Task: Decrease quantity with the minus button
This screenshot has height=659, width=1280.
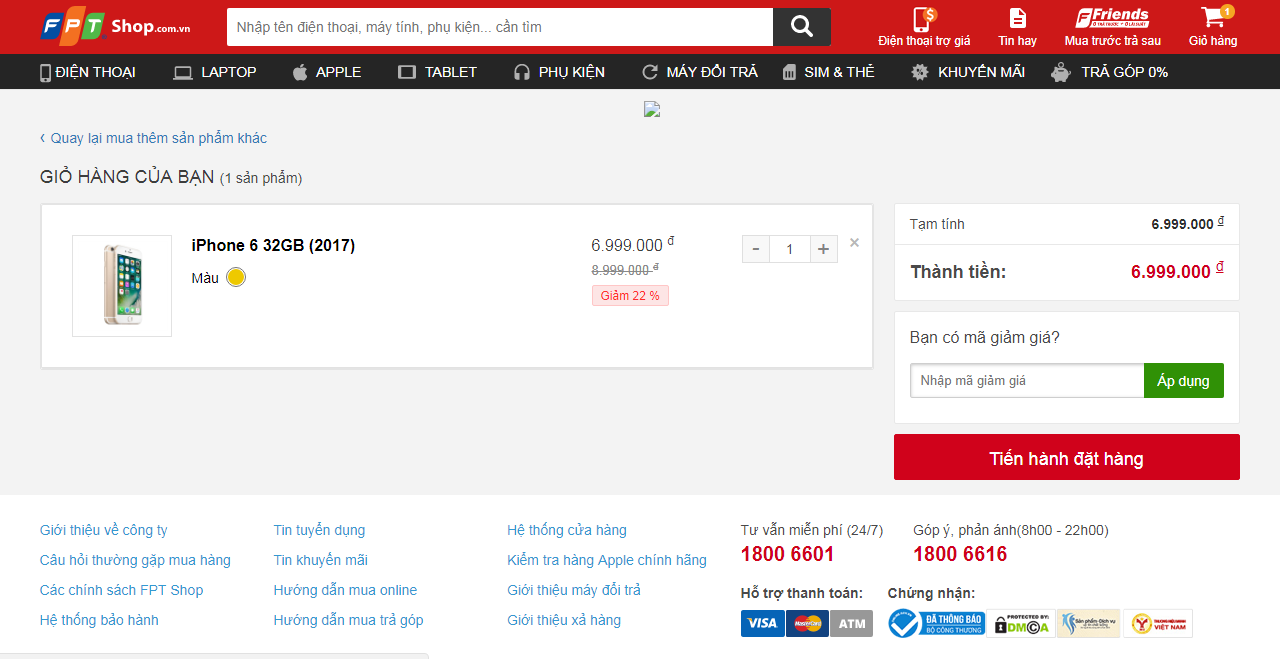Action: click(756, 249)
